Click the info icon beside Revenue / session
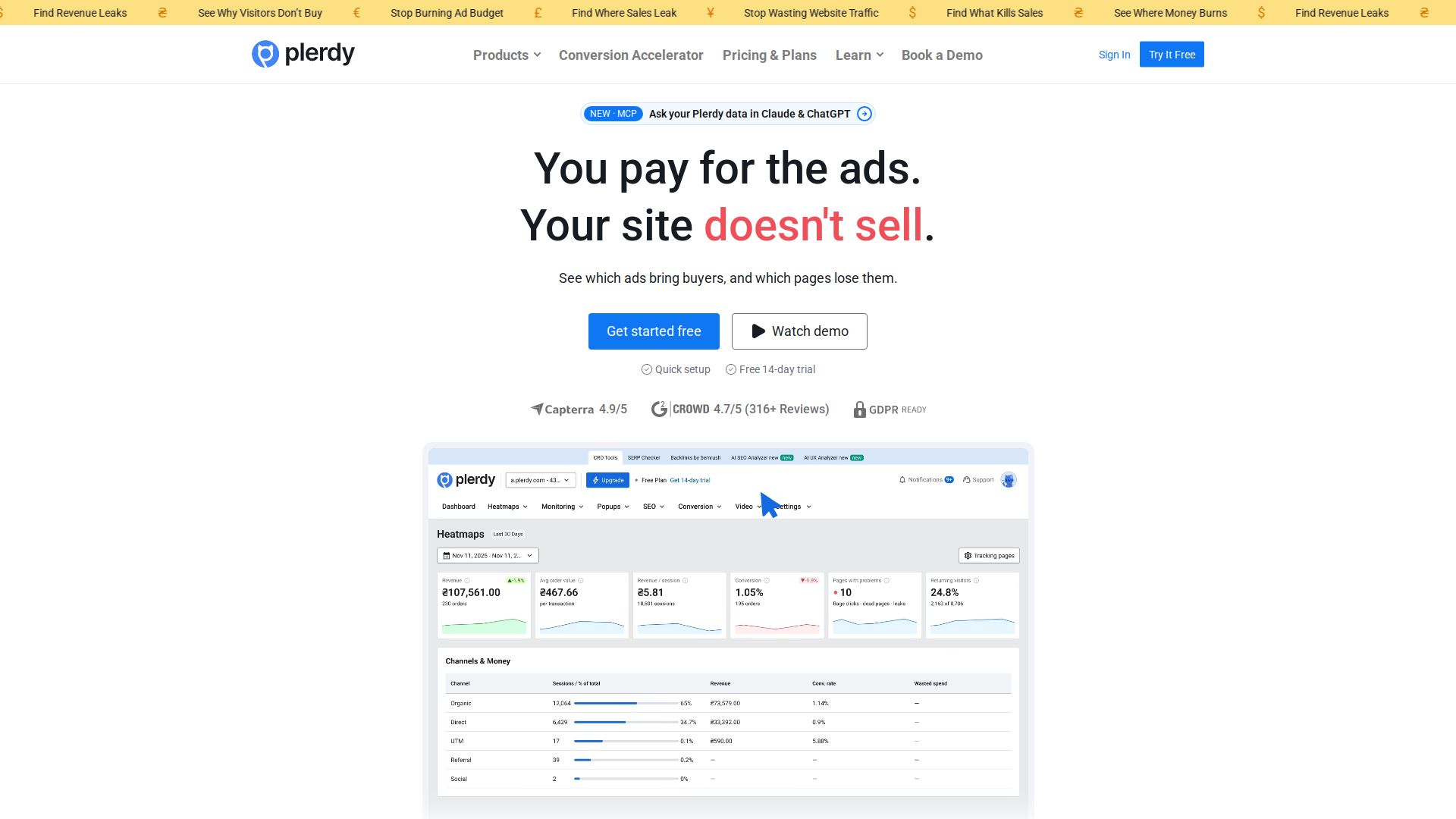Screen dimensions: 1456x819 coord(685,581)
